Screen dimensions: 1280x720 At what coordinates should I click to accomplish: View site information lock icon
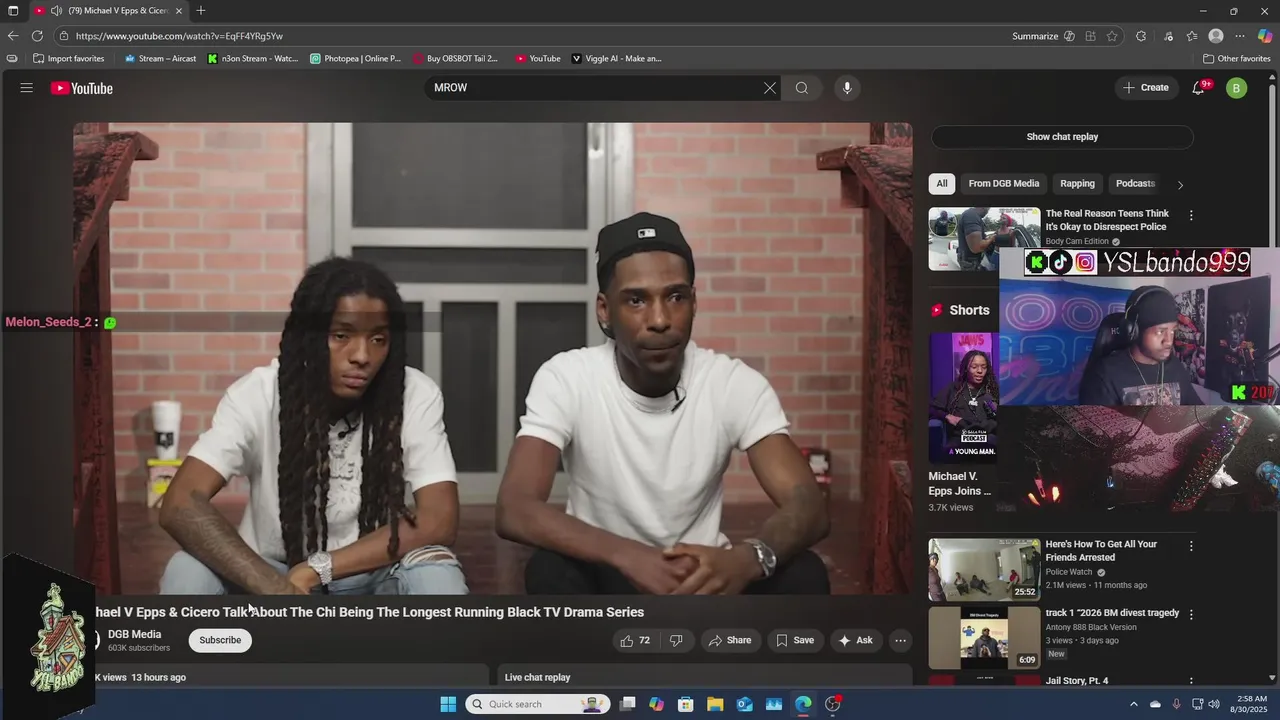tap(64, 36)
